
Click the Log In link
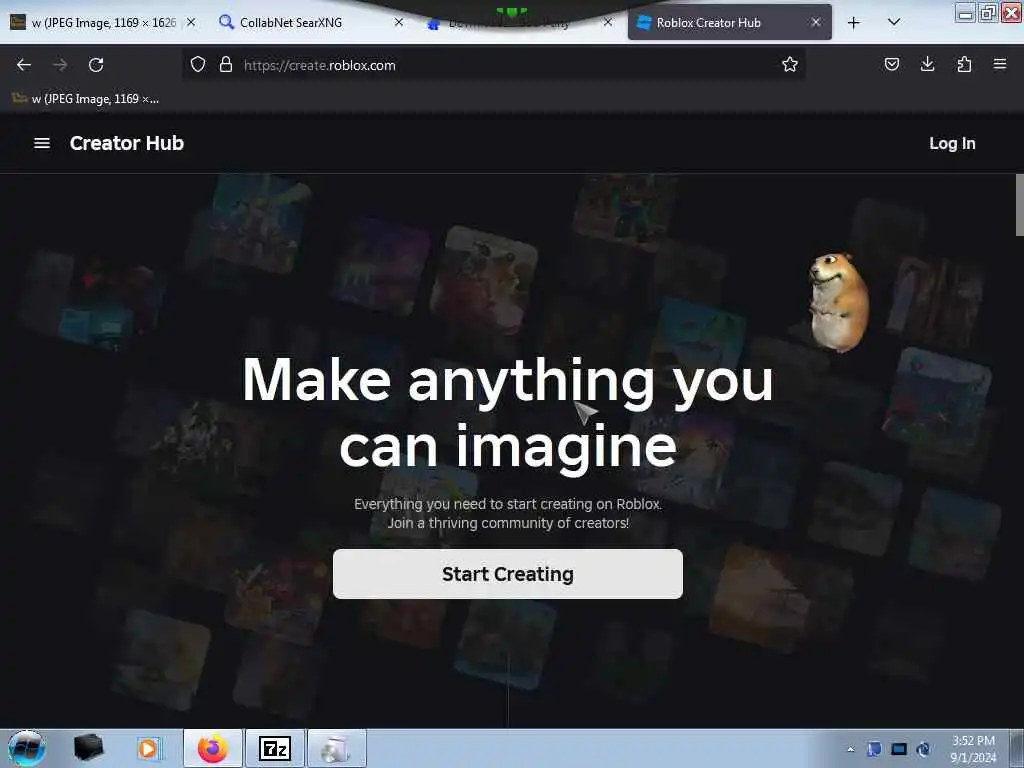952,144
